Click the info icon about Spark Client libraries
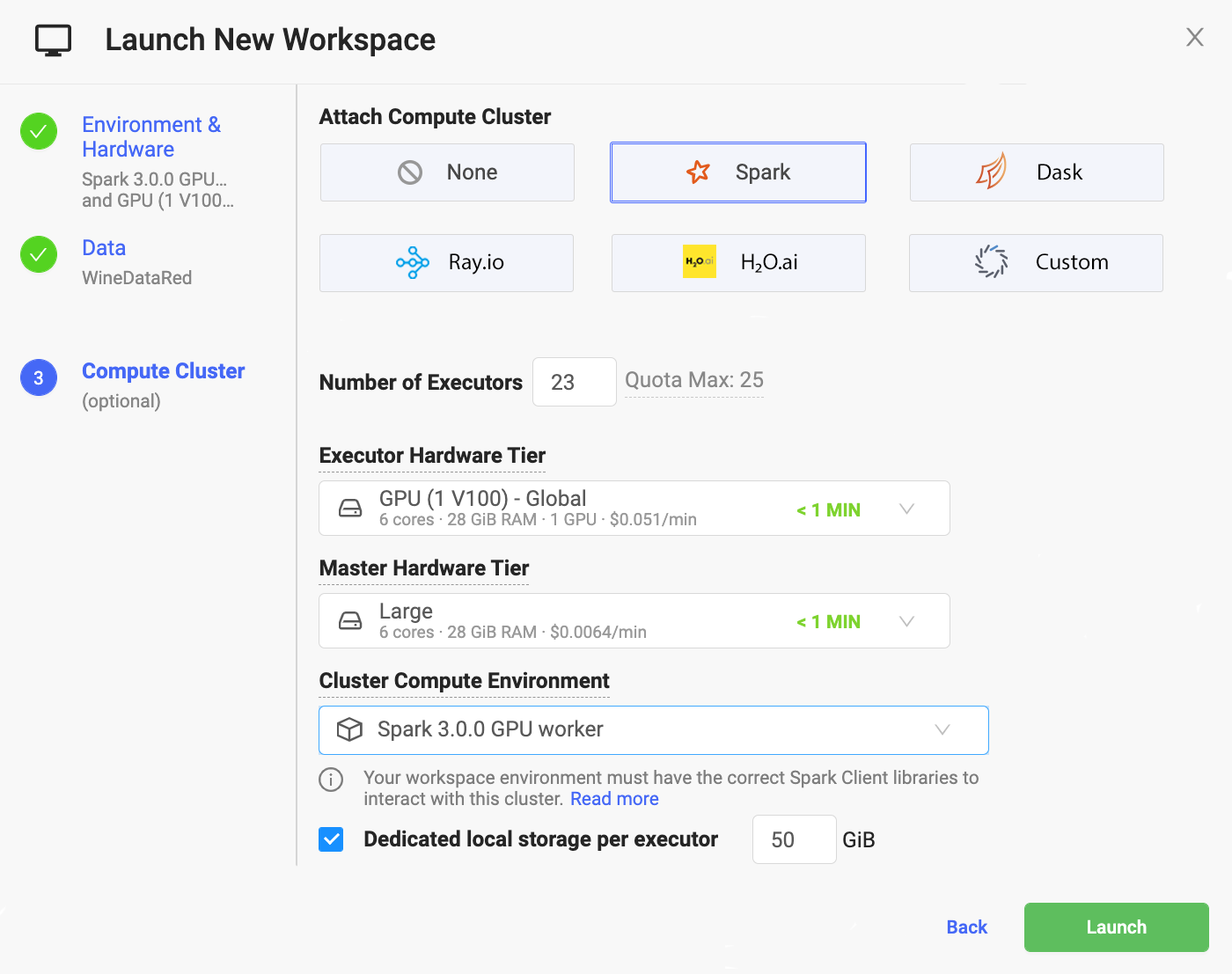Screen dimensions: 1232x974 [x=331, y=780]
